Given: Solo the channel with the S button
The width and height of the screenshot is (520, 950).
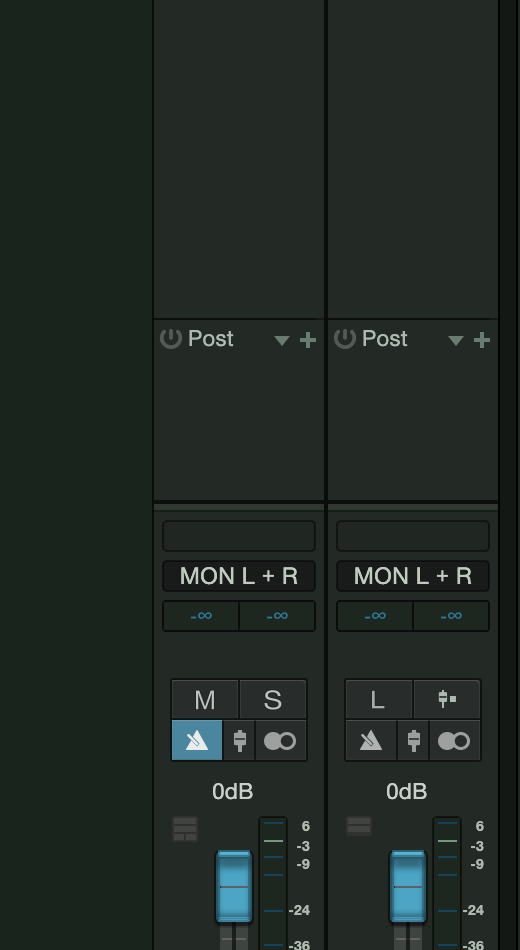Looking at the screenshot, I should [273, 699].
